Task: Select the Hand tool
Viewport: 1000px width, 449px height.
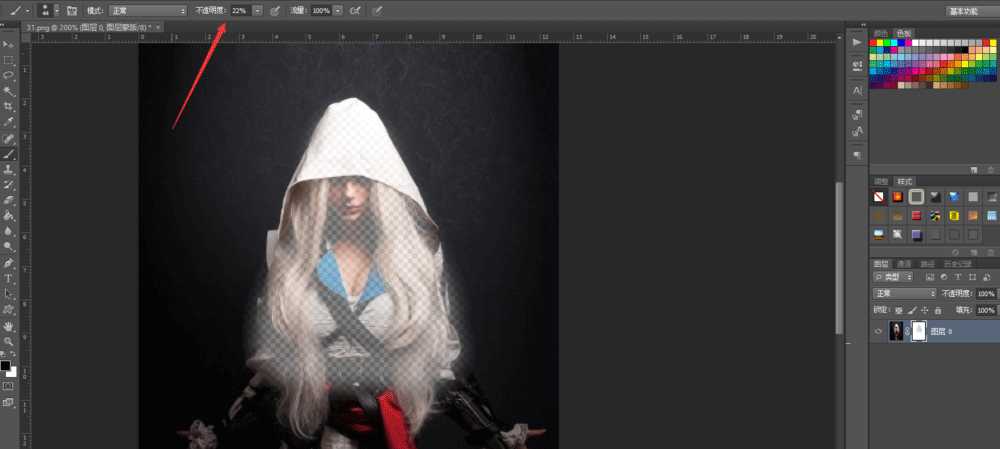Action: [x=9, y=326]
